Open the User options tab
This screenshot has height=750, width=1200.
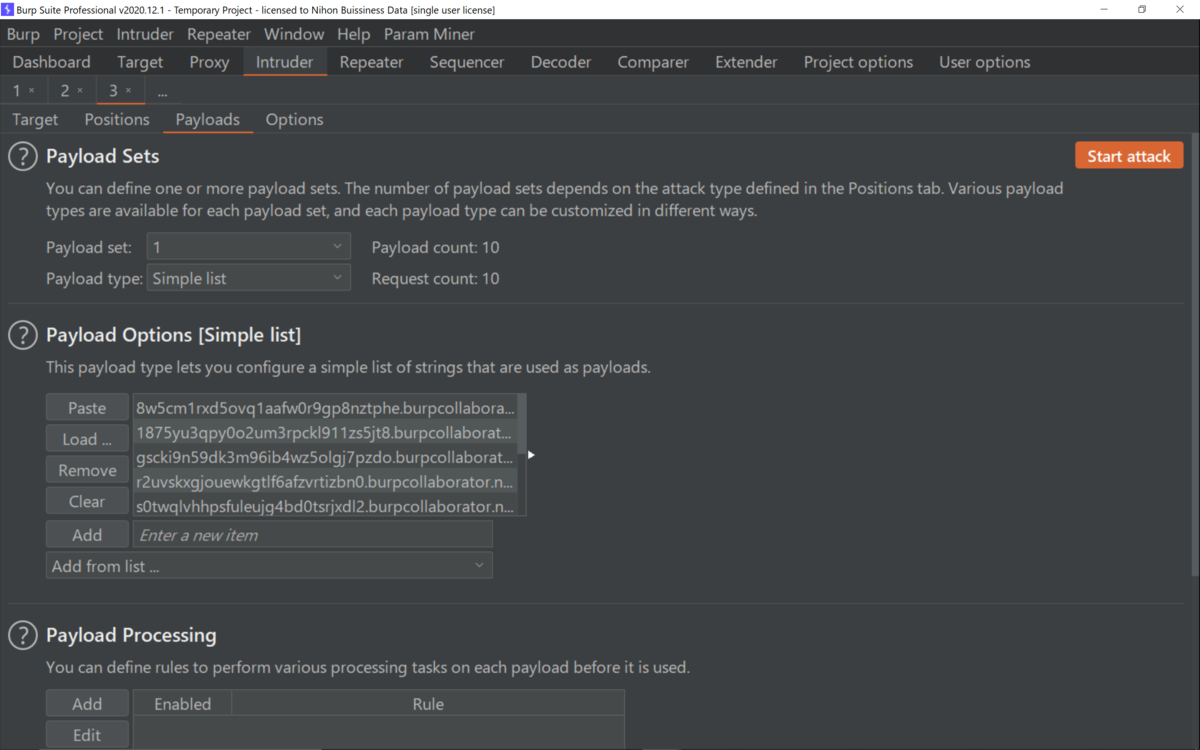[x=985, y=62]
